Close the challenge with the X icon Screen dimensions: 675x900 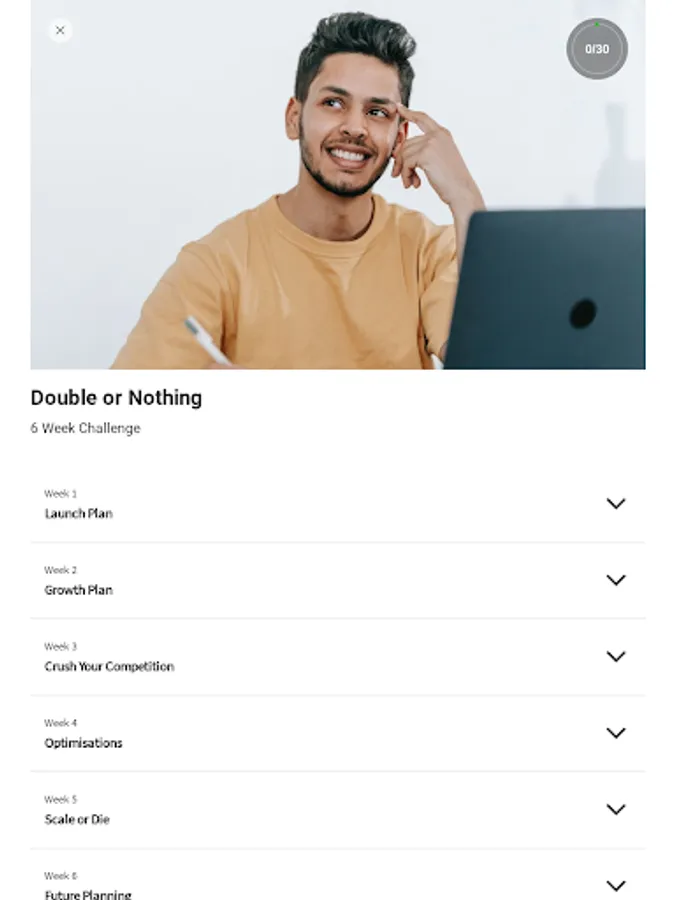pyautogui.click(x=60, y=30)
